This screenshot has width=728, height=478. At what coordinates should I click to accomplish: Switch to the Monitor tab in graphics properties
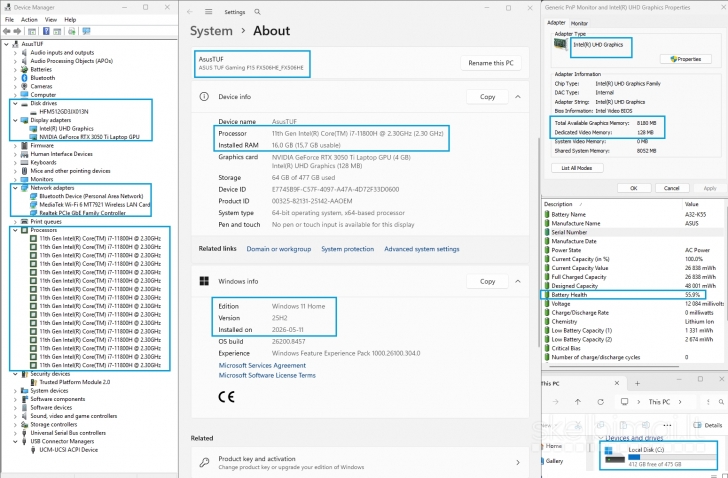579,23
